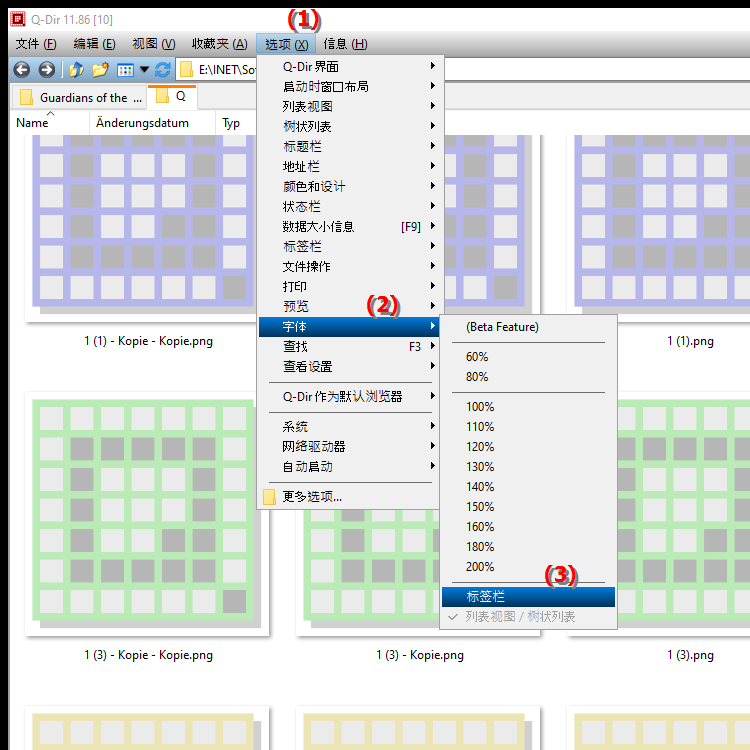Expand the 列表视图 submenu

coord(349,107)
